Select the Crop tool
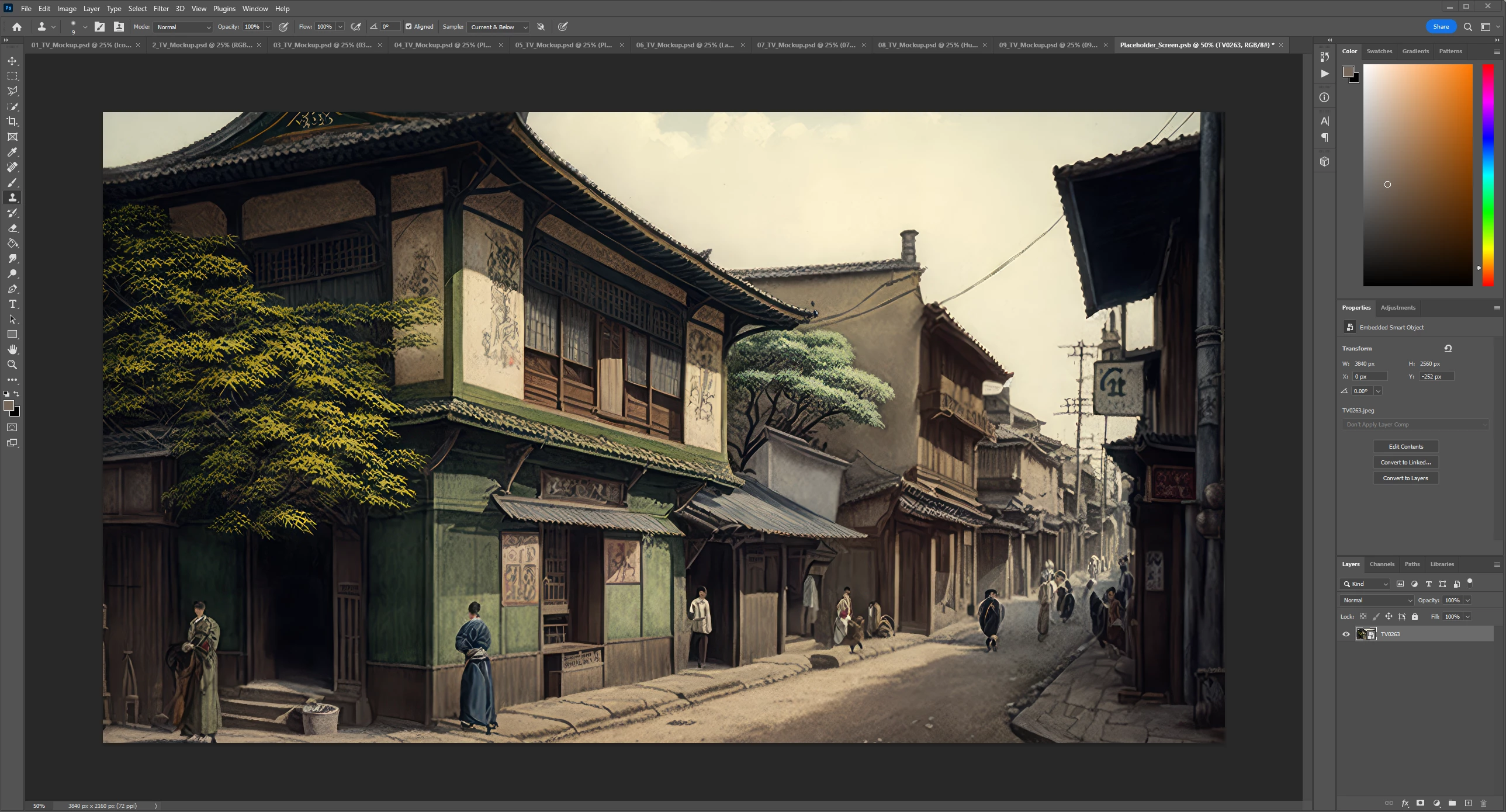The width and height of the screenshot is (1506, 812). 12,122
